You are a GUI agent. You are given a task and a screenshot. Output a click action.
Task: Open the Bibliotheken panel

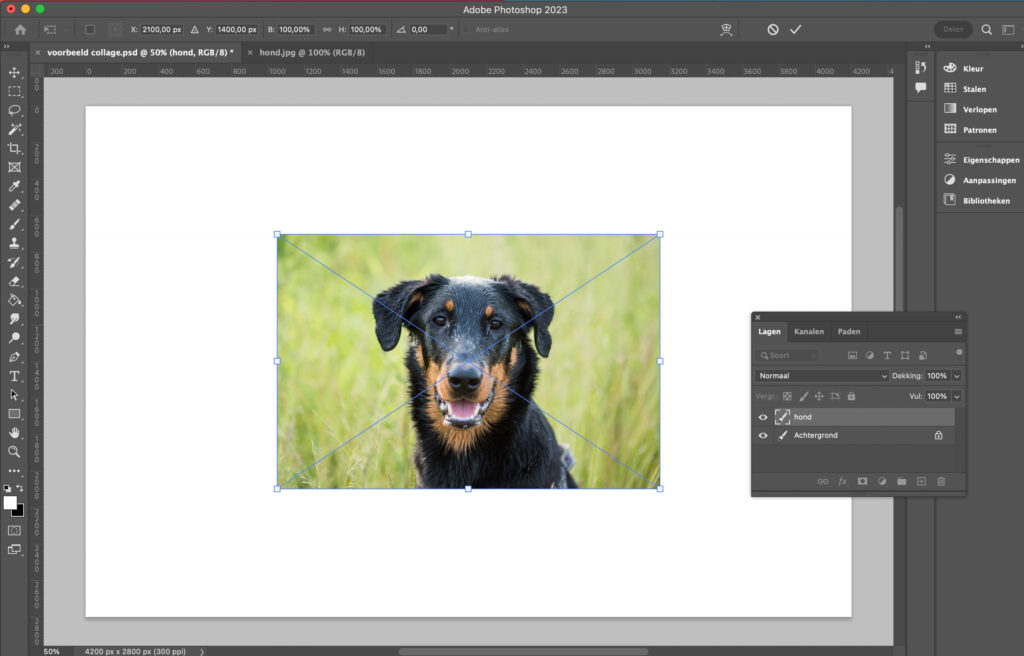click(x=985, y=201)
